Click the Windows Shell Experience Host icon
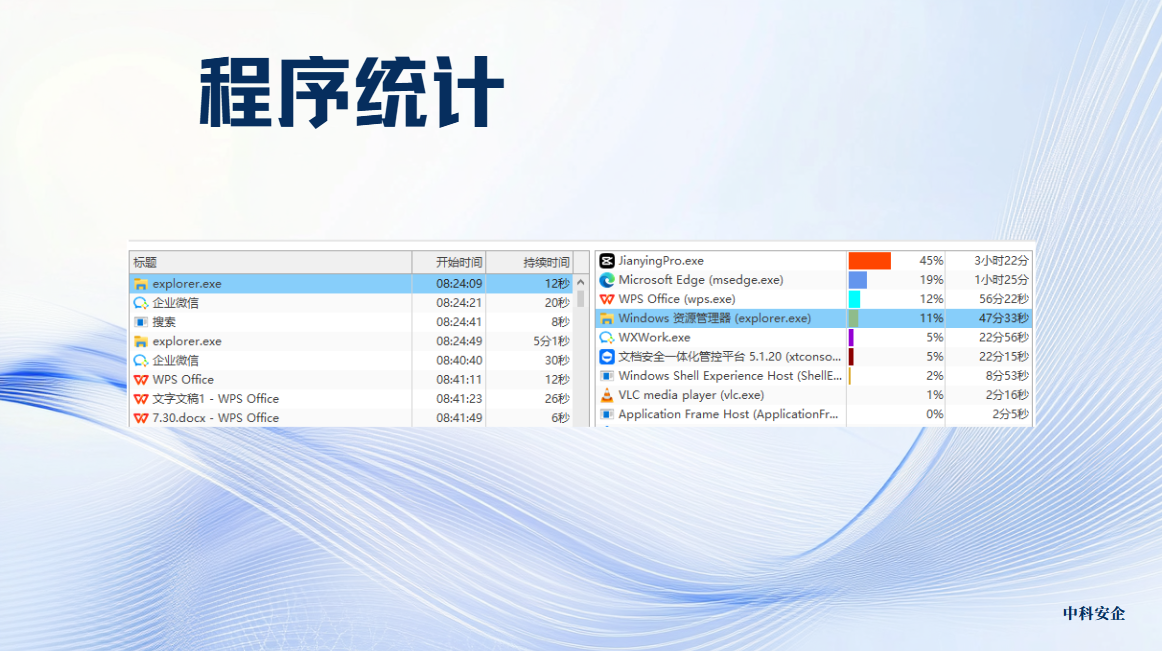This screenshot has height=651, width=1162. (x=607, y=376)
